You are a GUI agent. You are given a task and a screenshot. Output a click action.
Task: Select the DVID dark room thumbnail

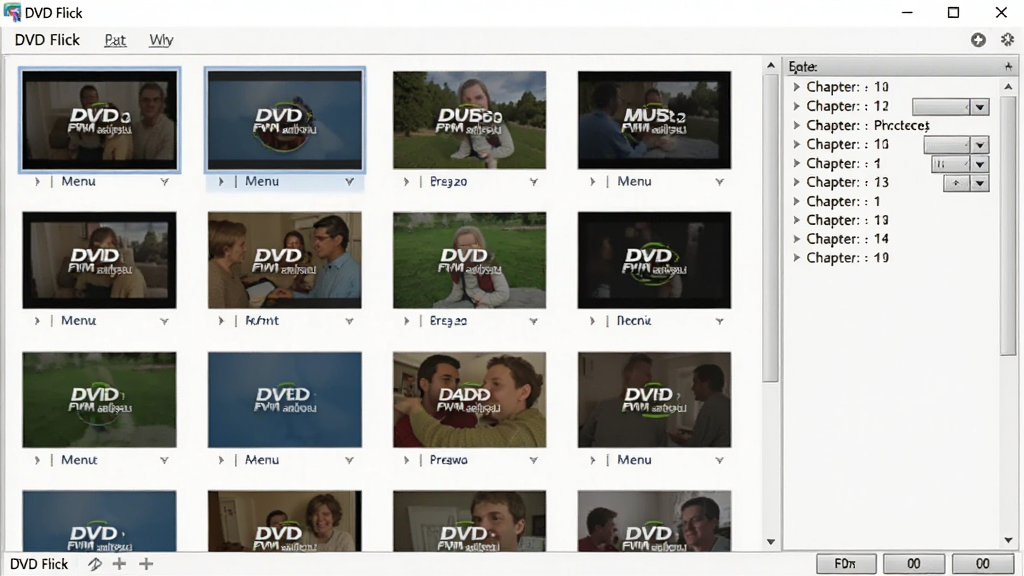[x=654, y=400]
